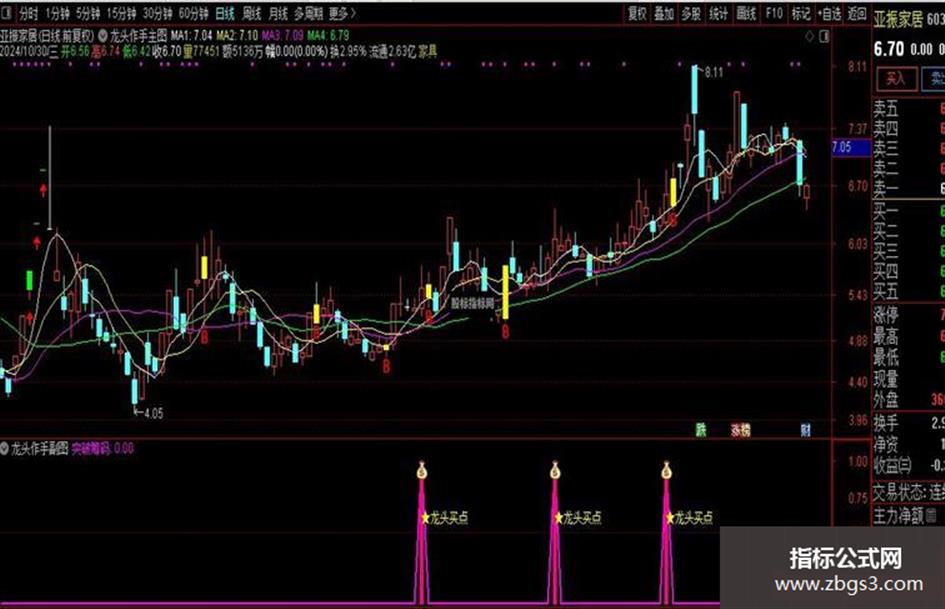Click the red 买入 buy button
The width and height of the screenshot is (945, 609).
tap(896, 78)
